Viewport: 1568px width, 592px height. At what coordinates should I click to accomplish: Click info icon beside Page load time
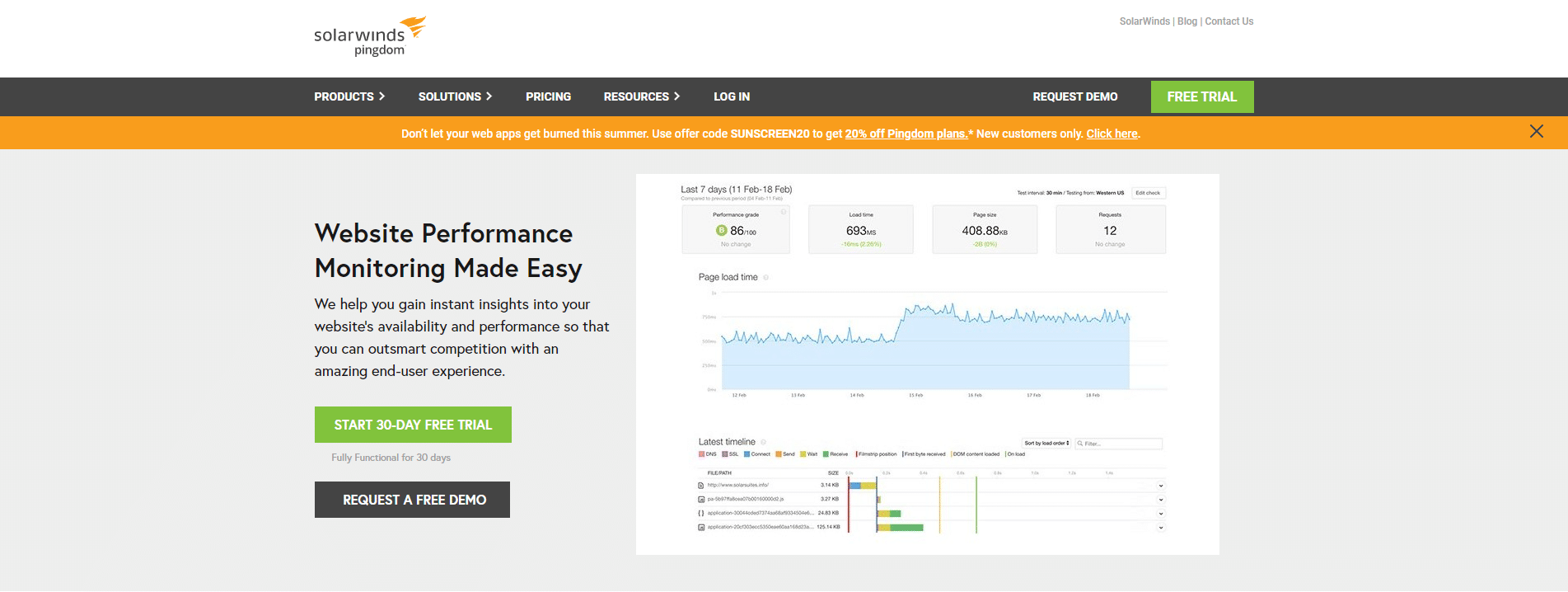[765, 278]
